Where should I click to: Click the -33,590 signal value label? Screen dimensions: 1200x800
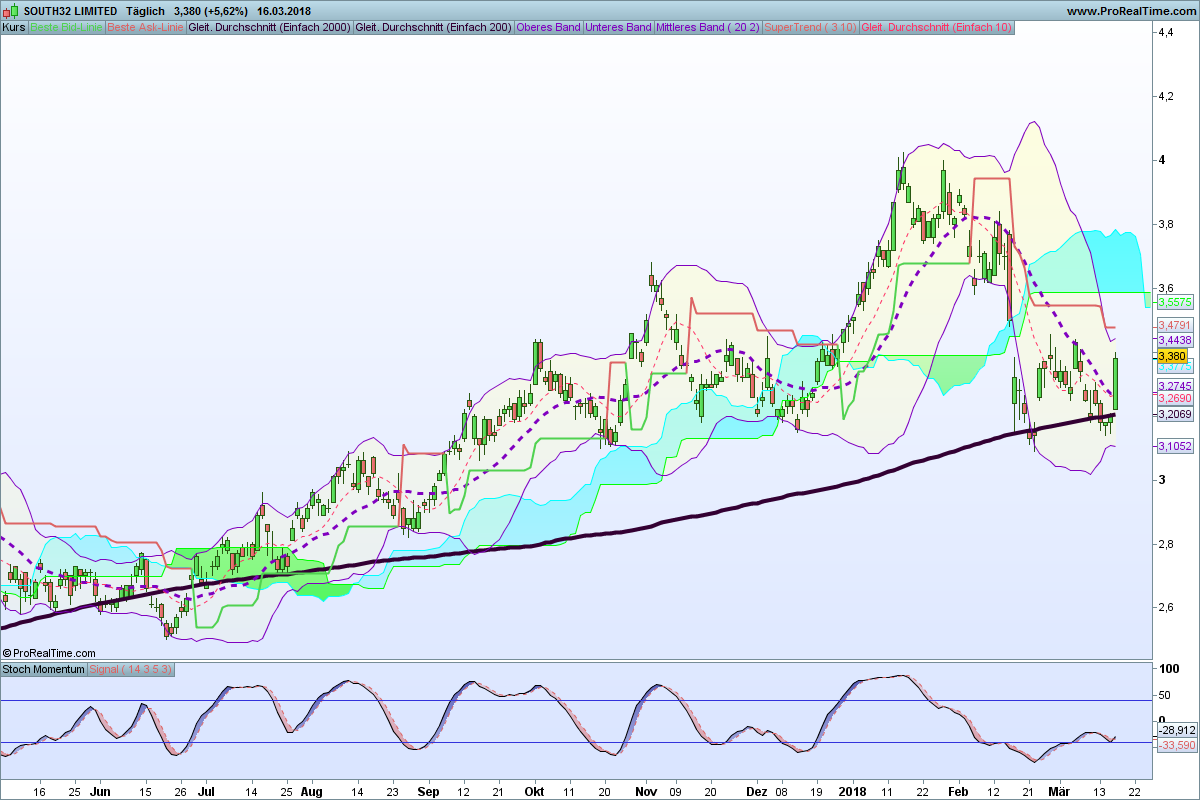point(1175,745)
